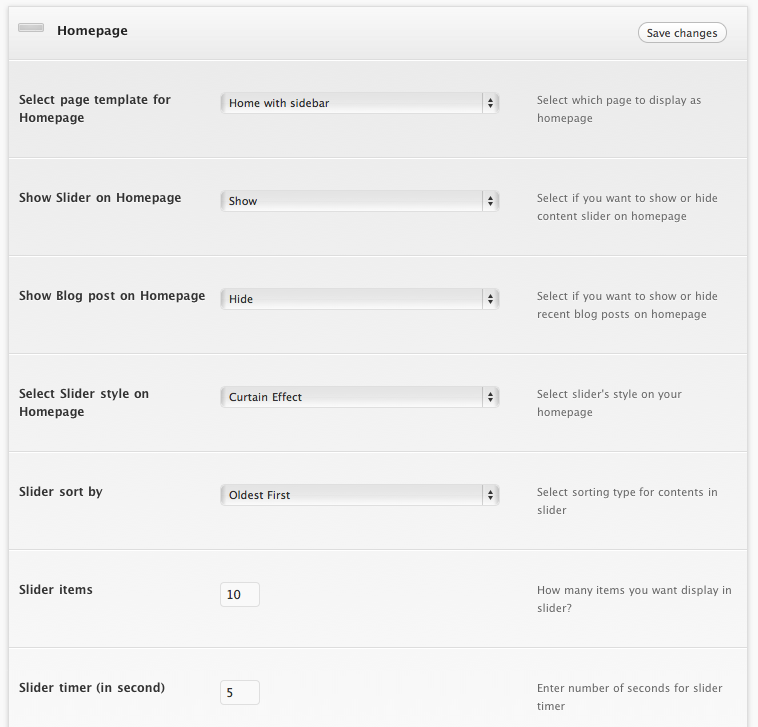Click the Slider items label

tap(56, 590)
